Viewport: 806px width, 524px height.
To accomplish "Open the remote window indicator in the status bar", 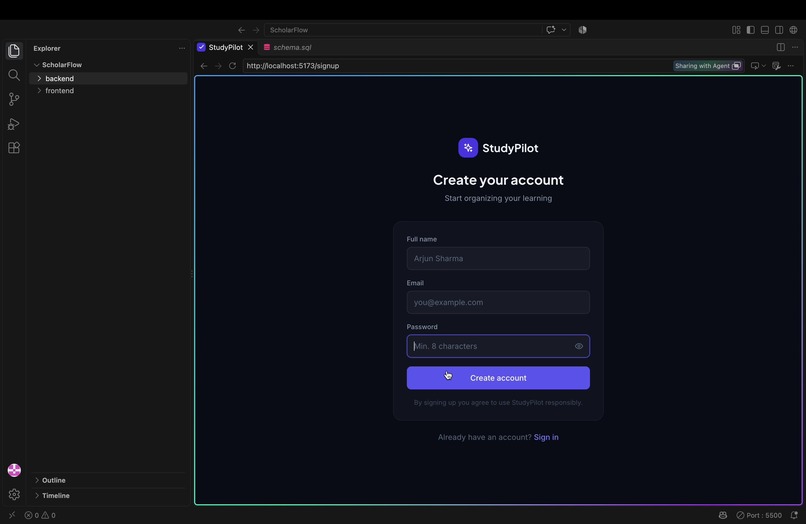I will coord(12,515).
